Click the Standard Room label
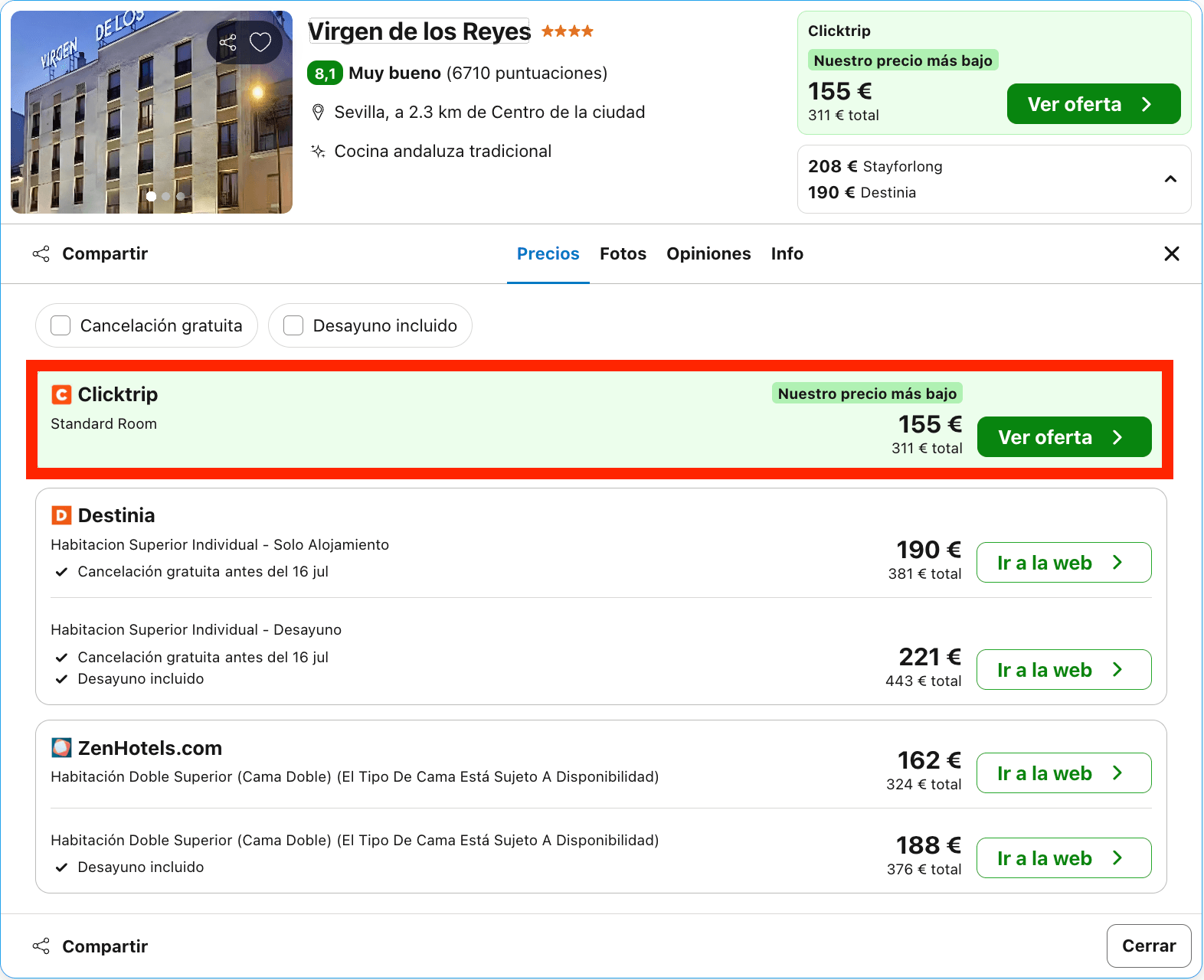 tap(104, 424)
